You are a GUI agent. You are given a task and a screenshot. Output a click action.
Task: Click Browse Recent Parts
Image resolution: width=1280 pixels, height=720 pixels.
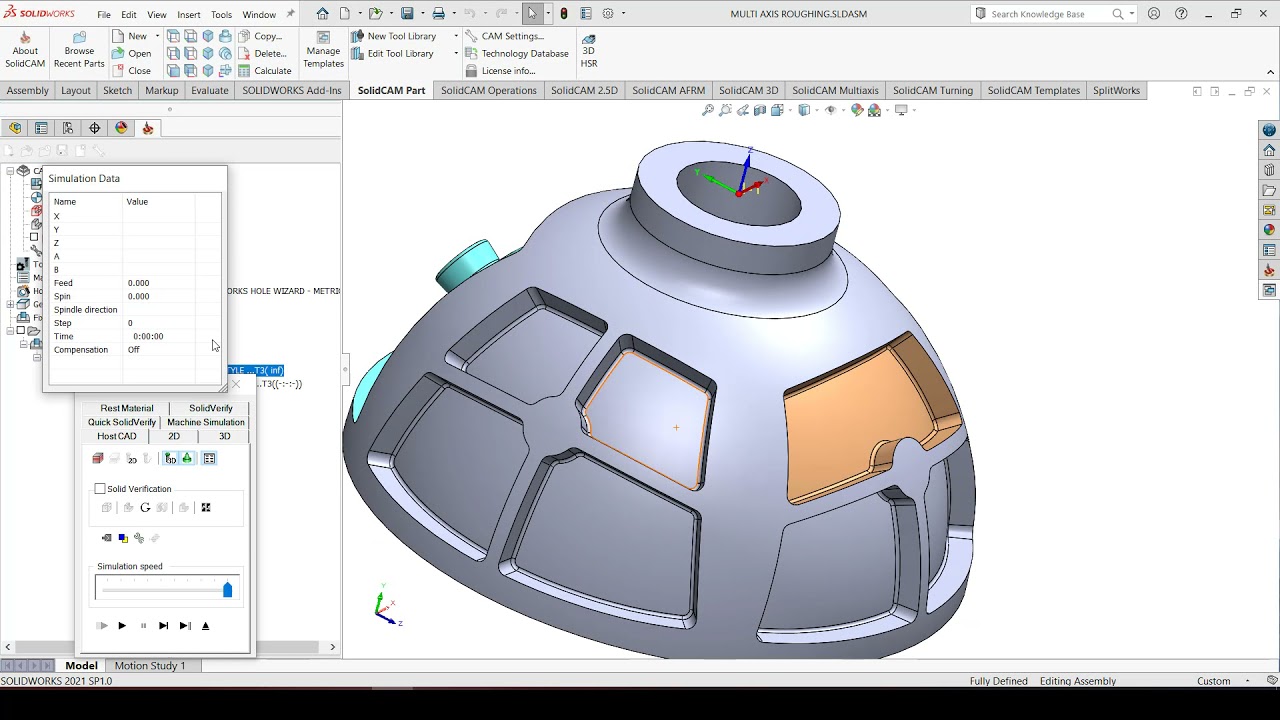(x=79, y=50)
